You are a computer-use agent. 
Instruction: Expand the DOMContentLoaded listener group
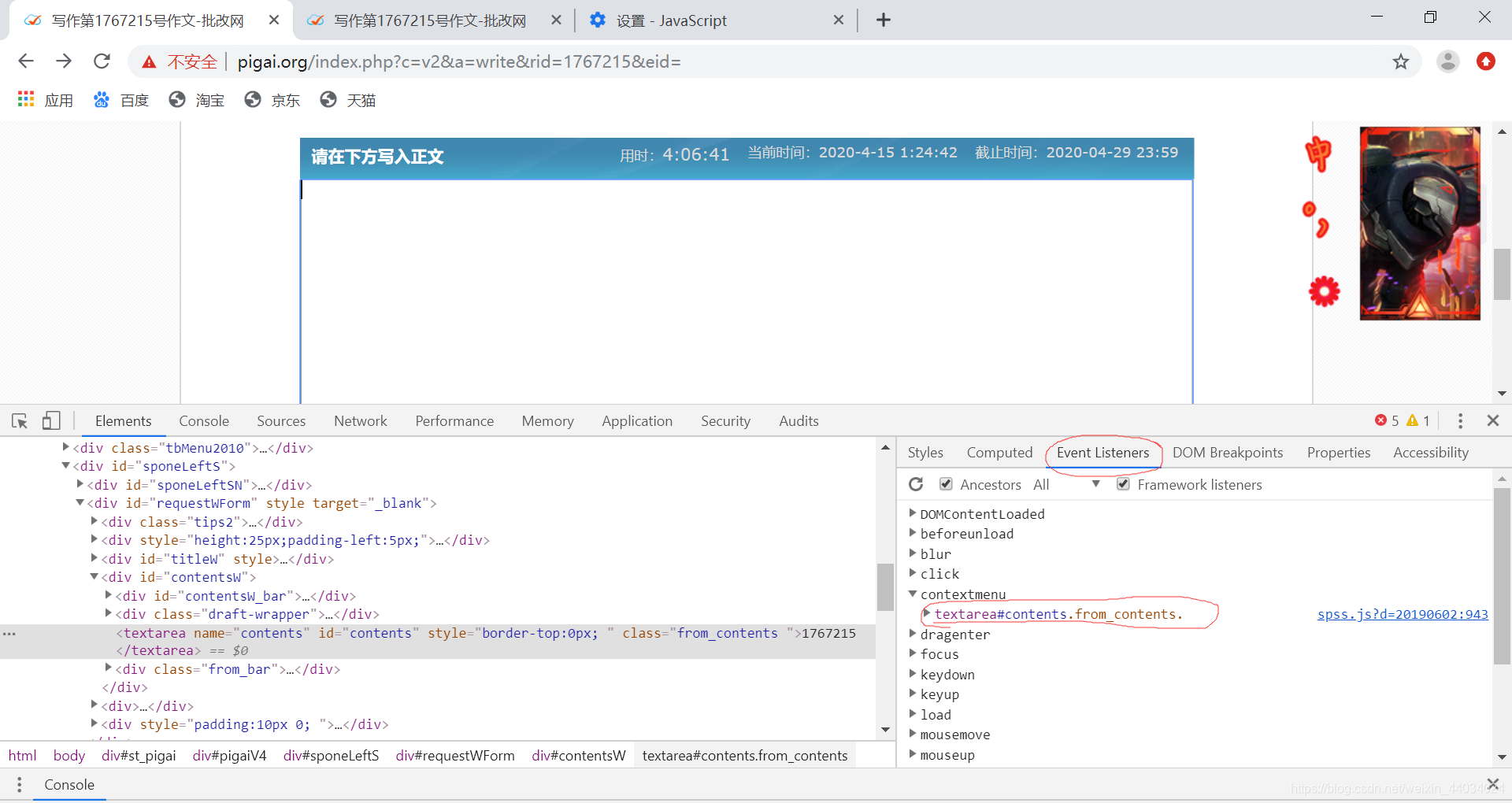pyautogui.click(x=913, y=513)
